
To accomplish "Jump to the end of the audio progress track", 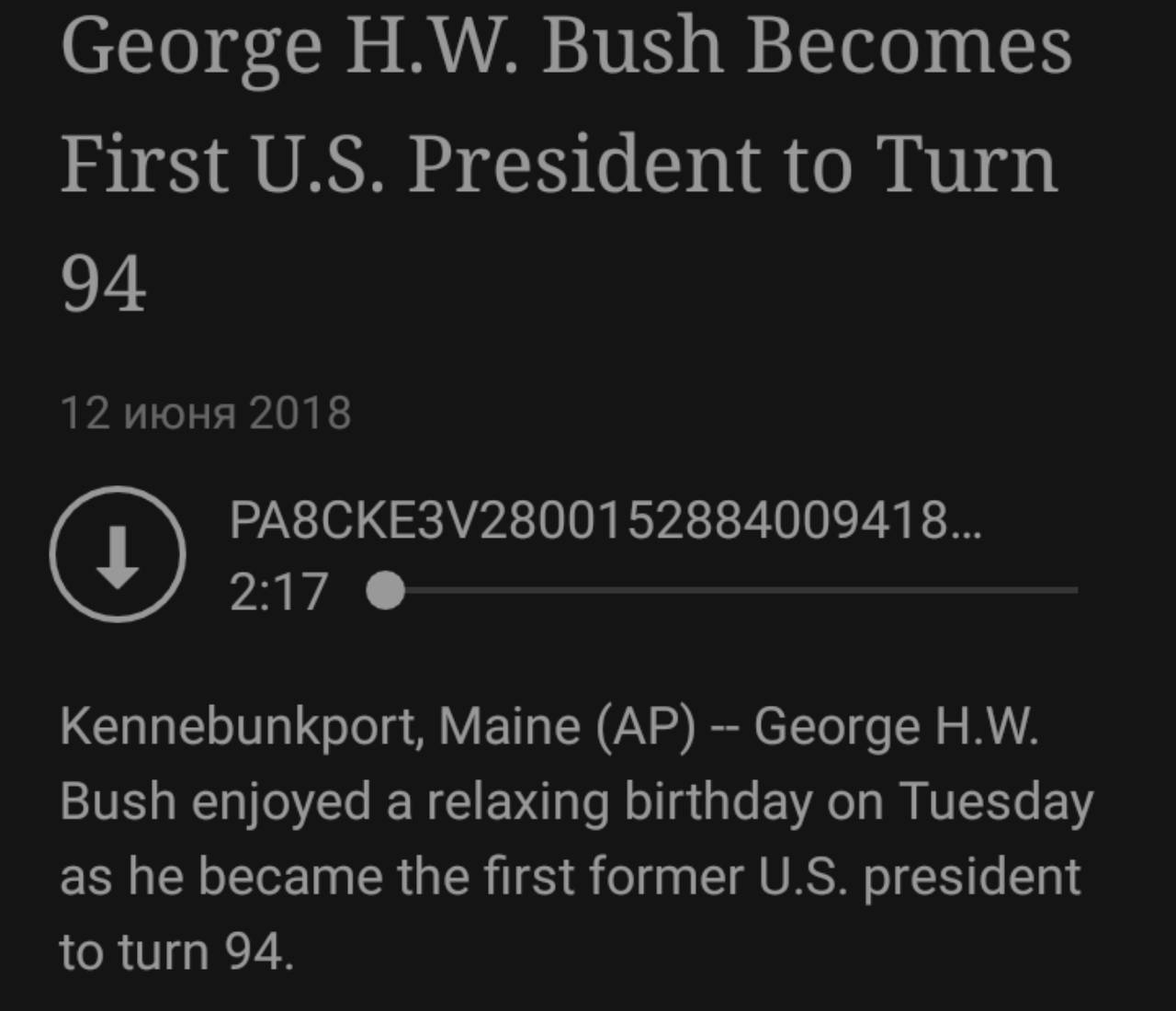I will click(1075, 590).
